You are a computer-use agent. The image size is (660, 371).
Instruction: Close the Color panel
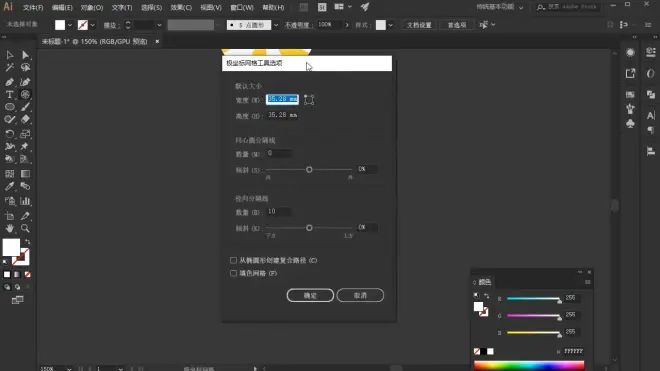pos(589,272)
